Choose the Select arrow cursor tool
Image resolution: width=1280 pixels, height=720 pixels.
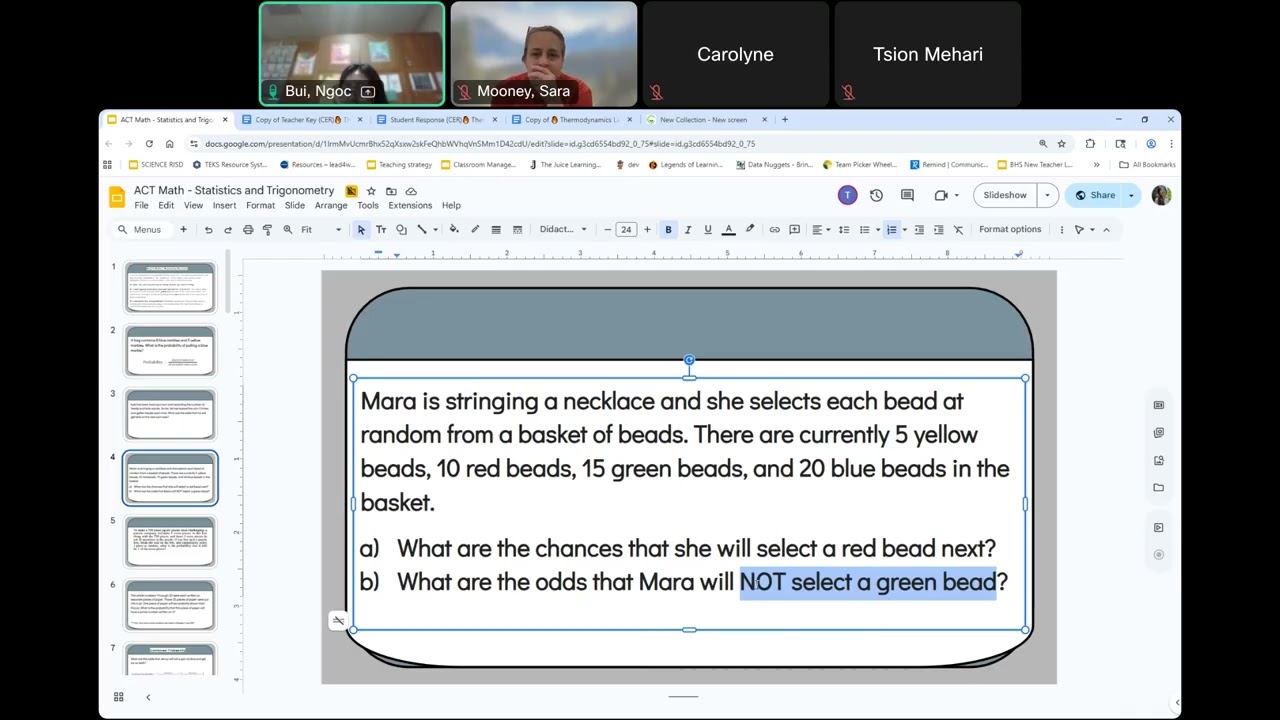(361, 230)
